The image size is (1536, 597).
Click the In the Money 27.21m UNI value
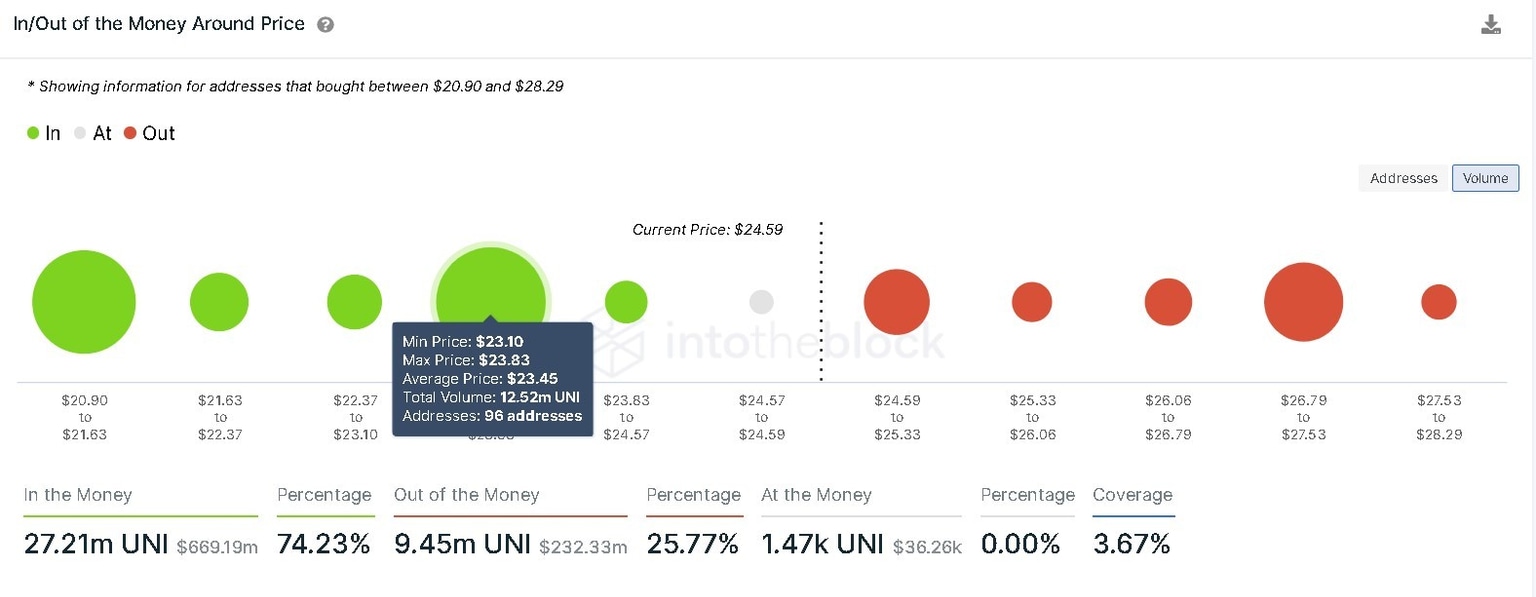(x=96, y=544)
